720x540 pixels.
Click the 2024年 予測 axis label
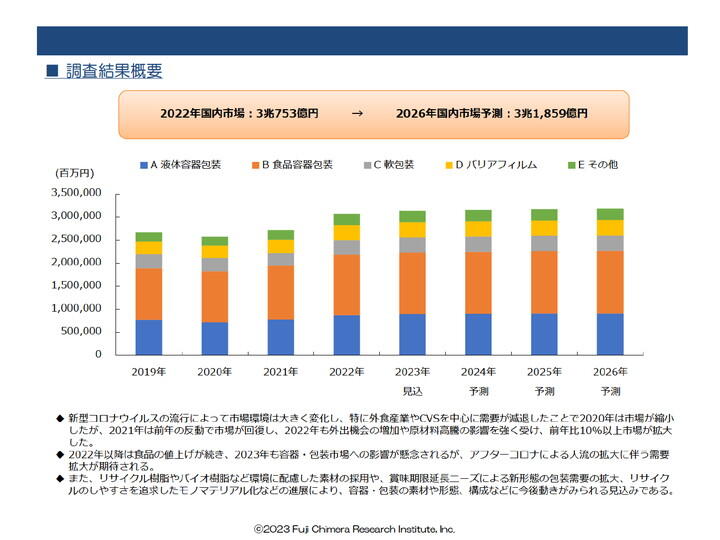478,381
